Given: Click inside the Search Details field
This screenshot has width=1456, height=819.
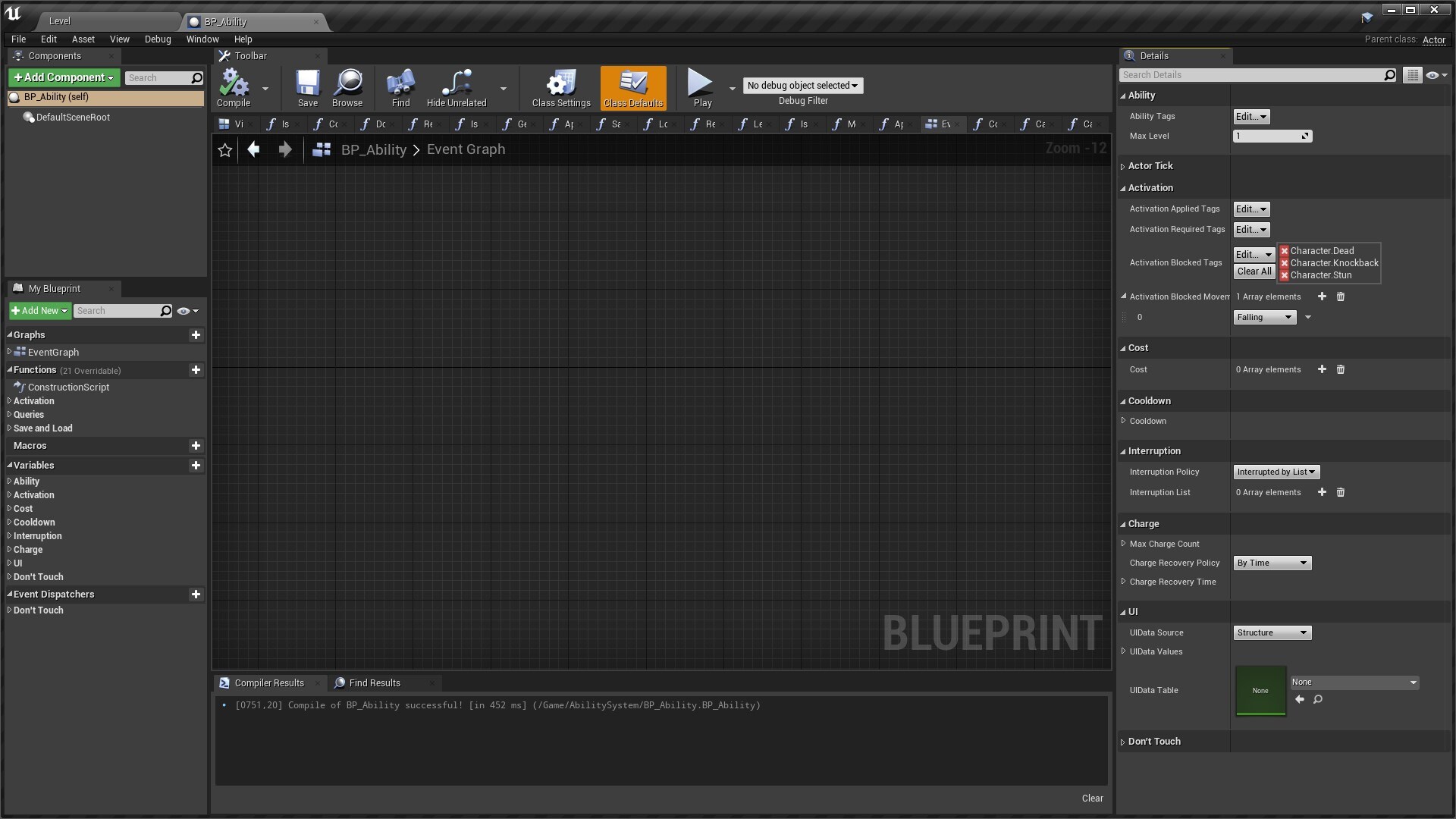Looking at the screenshot, I should 1251,75.
